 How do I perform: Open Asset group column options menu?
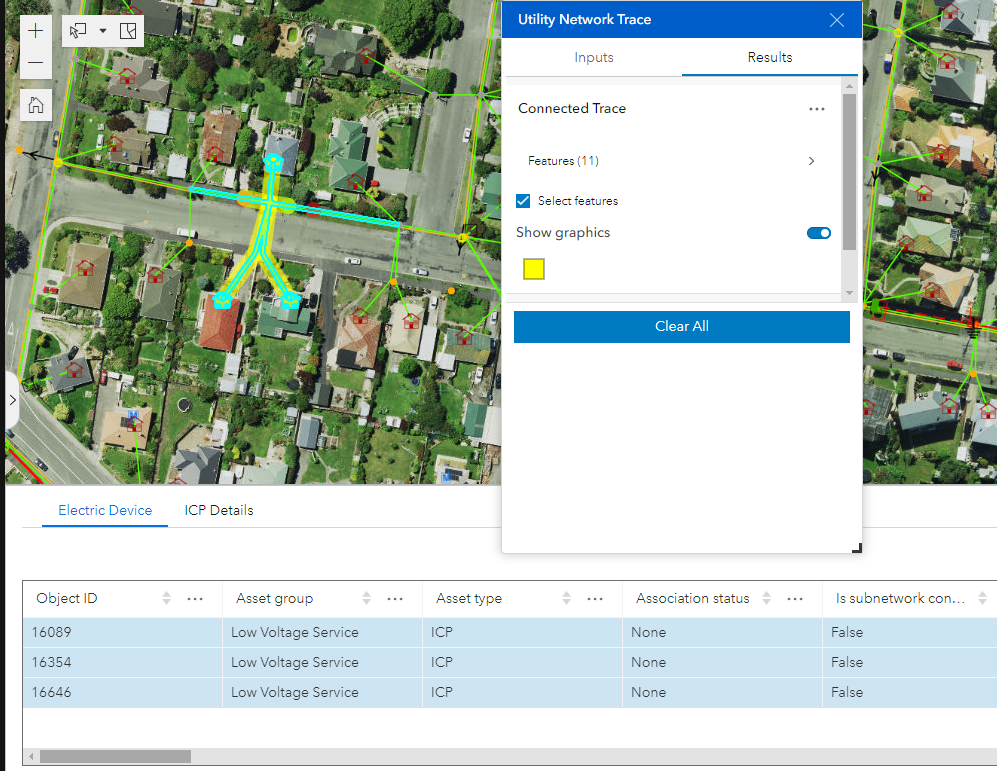point(395,599)
